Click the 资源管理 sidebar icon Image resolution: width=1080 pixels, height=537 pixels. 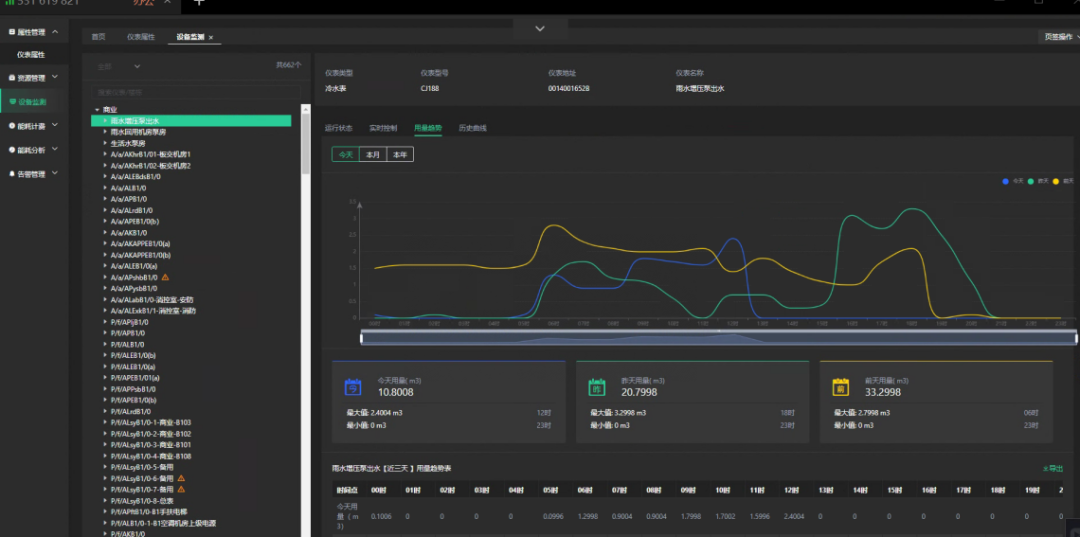12,78
